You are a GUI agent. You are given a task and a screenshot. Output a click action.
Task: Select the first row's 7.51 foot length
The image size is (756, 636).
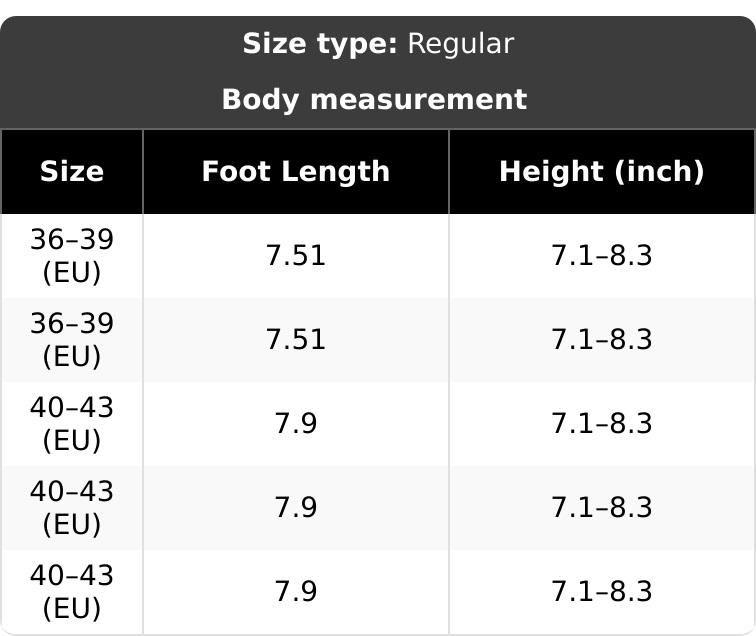click(x=296, y=256)
